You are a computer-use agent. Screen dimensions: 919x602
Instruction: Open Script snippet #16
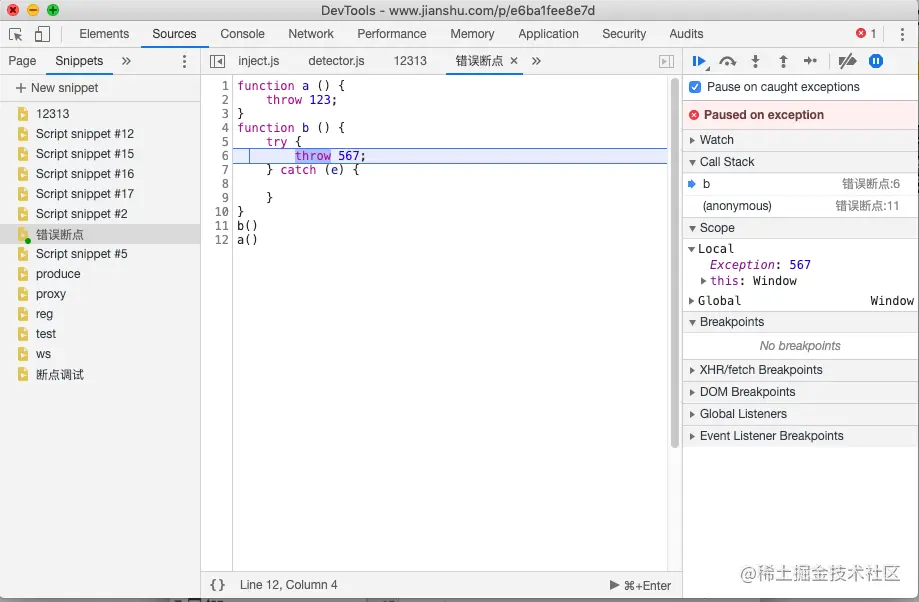(100, 174)
